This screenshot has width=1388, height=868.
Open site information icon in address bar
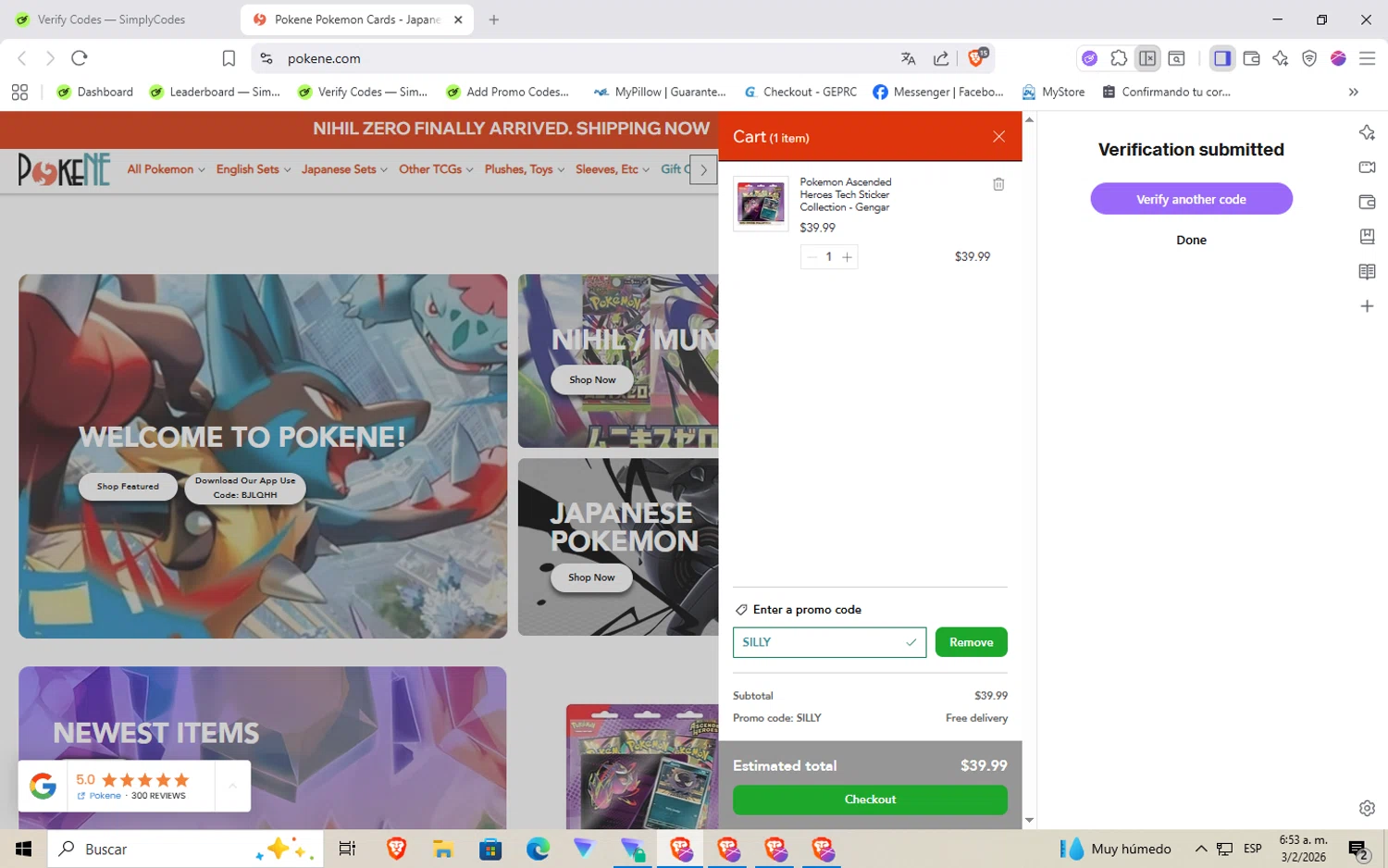[x=266, y=58]
